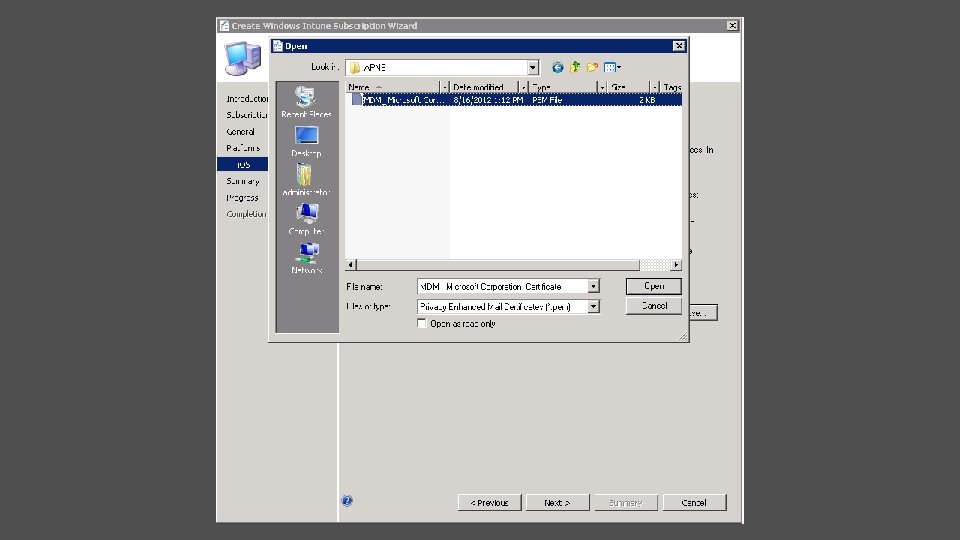Close the Create Windows Intune Subscription Wizard
The image size is (960, 540).
tap(732, 26)
